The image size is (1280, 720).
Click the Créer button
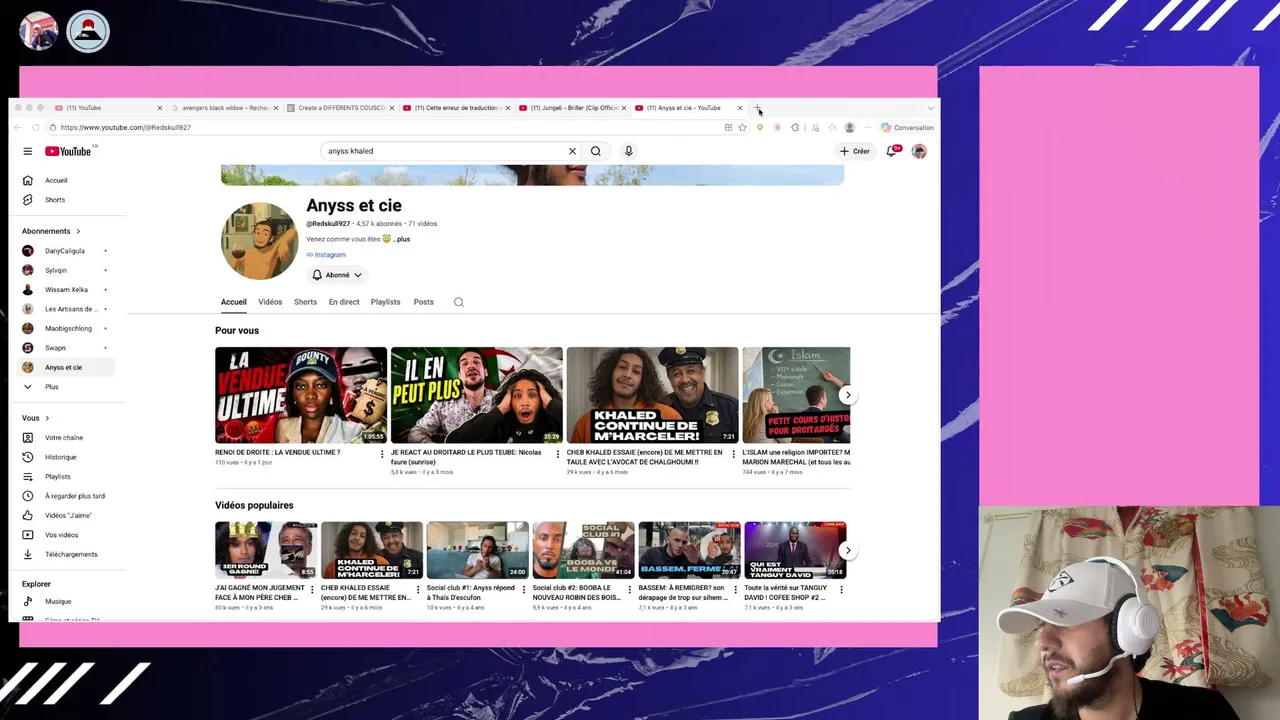pos(855,151)
